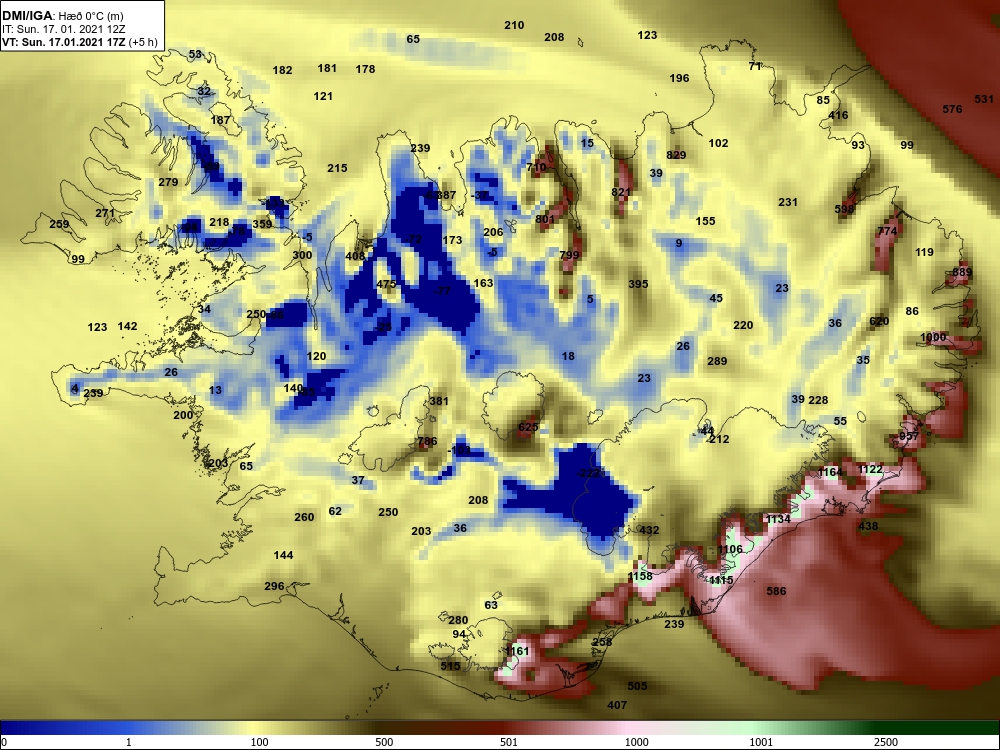The height and width of the screenshot is (750, 1000).
Task: Click the map value '801'
Action: click(x=545, y=219)
